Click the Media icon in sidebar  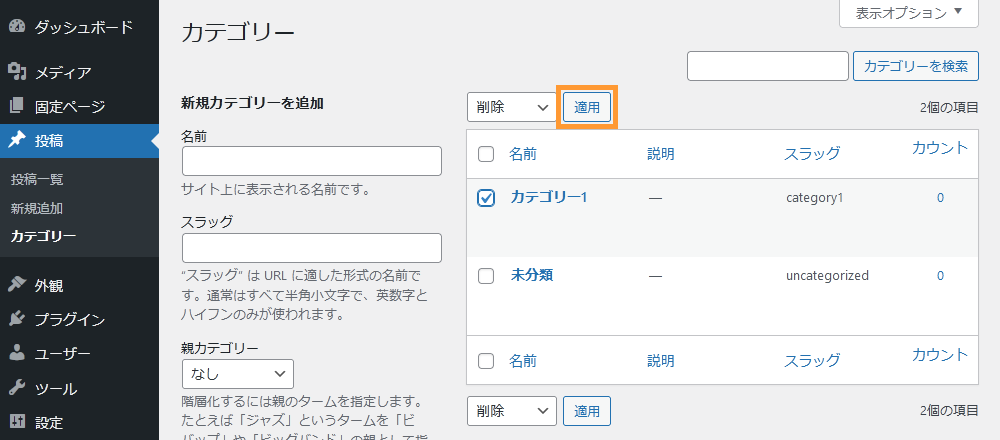click(x=17, y=72)
